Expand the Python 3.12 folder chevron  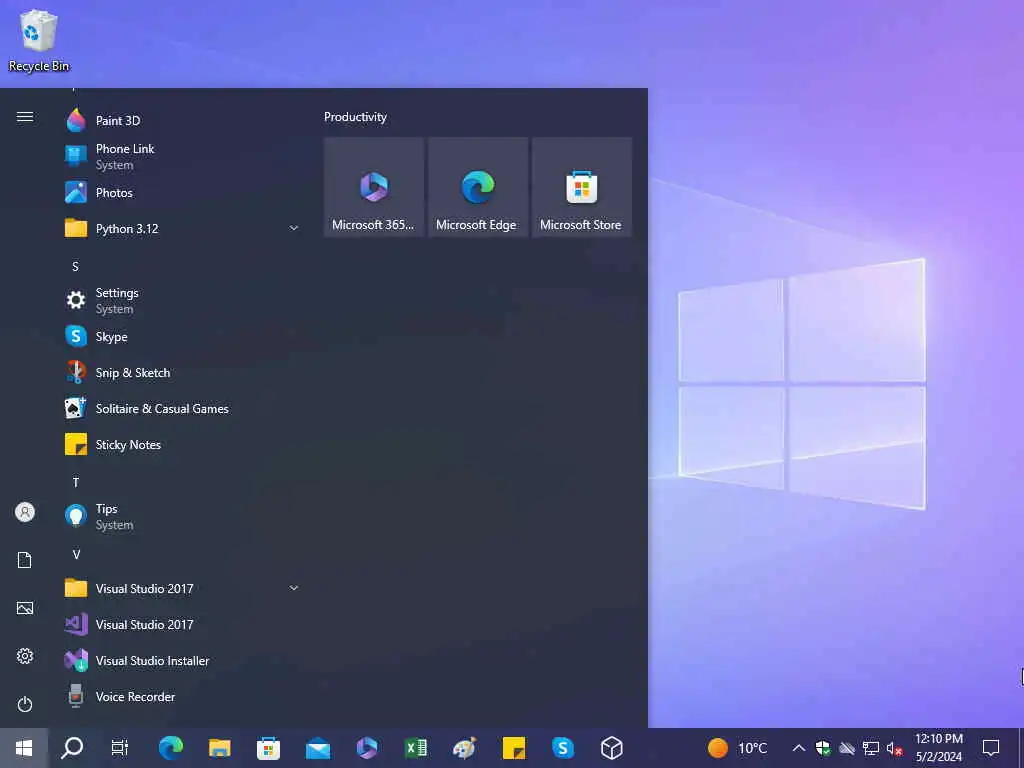(294, 228)
